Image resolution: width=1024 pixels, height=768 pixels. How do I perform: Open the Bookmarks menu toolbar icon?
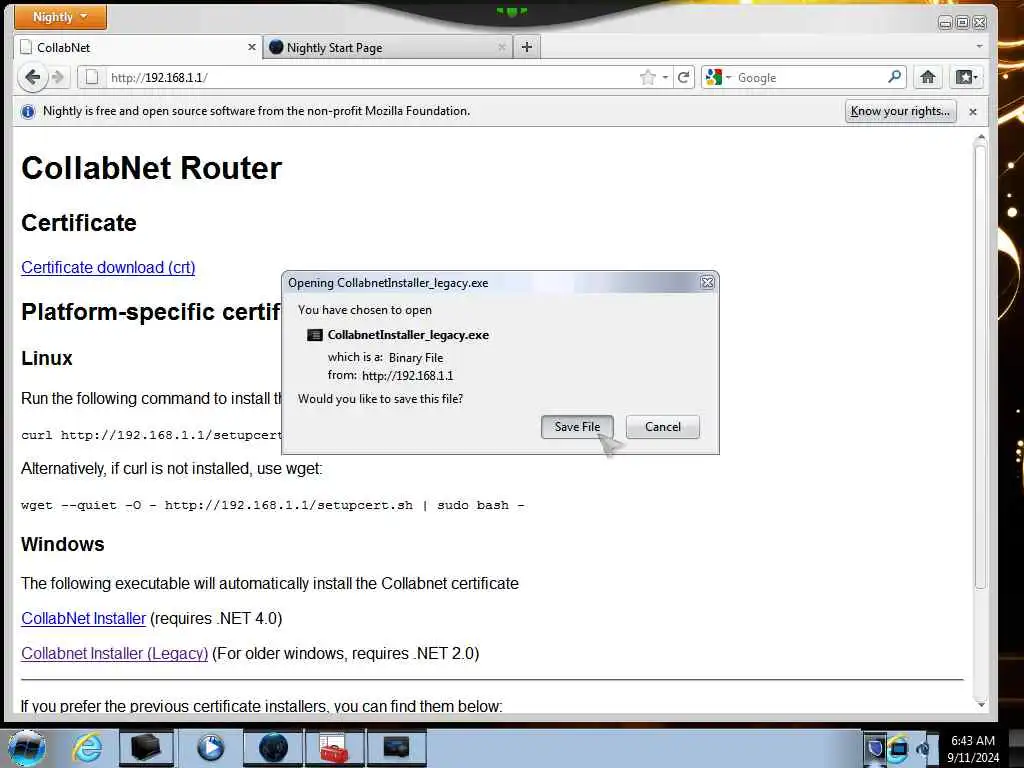966,77
